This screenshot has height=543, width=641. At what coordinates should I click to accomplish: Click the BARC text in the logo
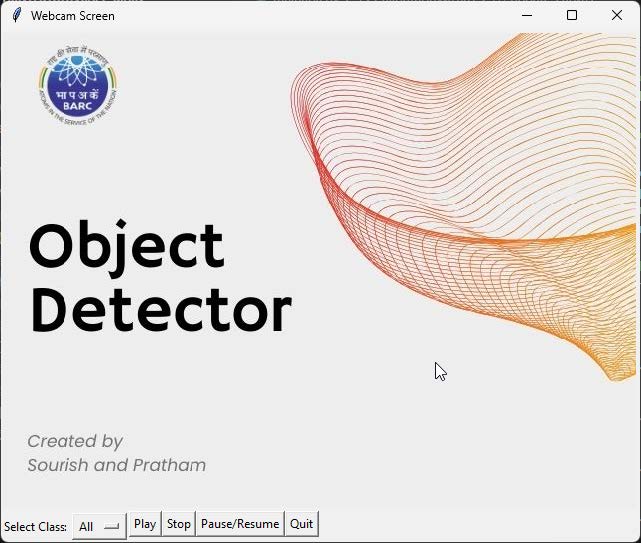pos(77,106)
